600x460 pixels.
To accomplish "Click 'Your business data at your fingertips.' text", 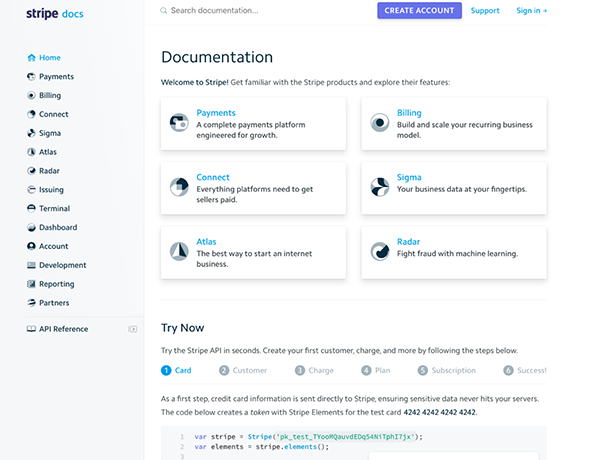I will 461,189.
